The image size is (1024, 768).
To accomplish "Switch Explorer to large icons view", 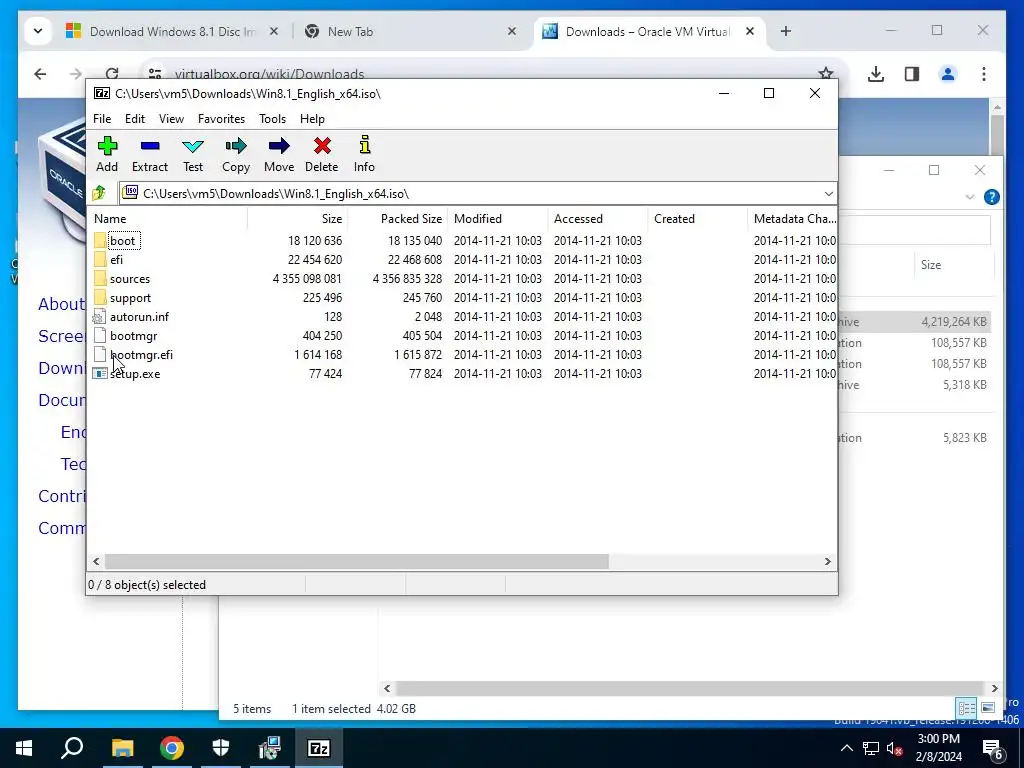I will tap(988, 708).
